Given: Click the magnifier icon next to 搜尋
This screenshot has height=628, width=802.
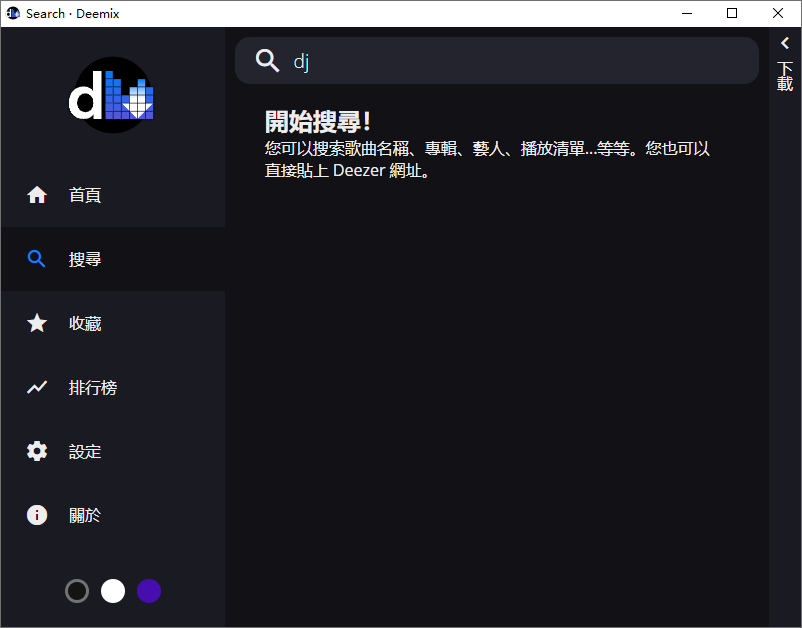Looking at the screenshot, I should click(37, 259).
